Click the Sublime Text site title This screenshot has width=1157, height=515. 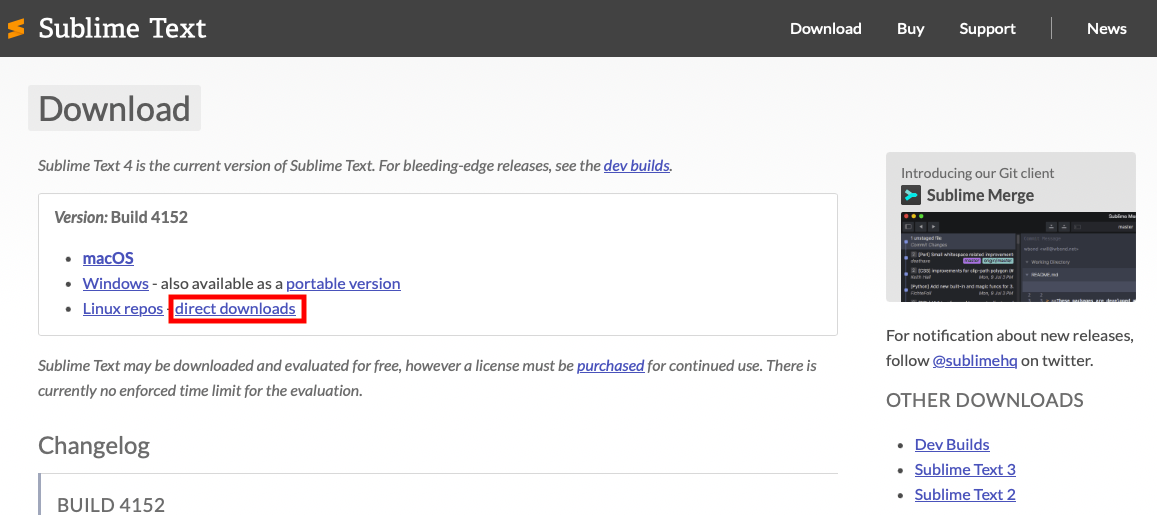[122, 29]
